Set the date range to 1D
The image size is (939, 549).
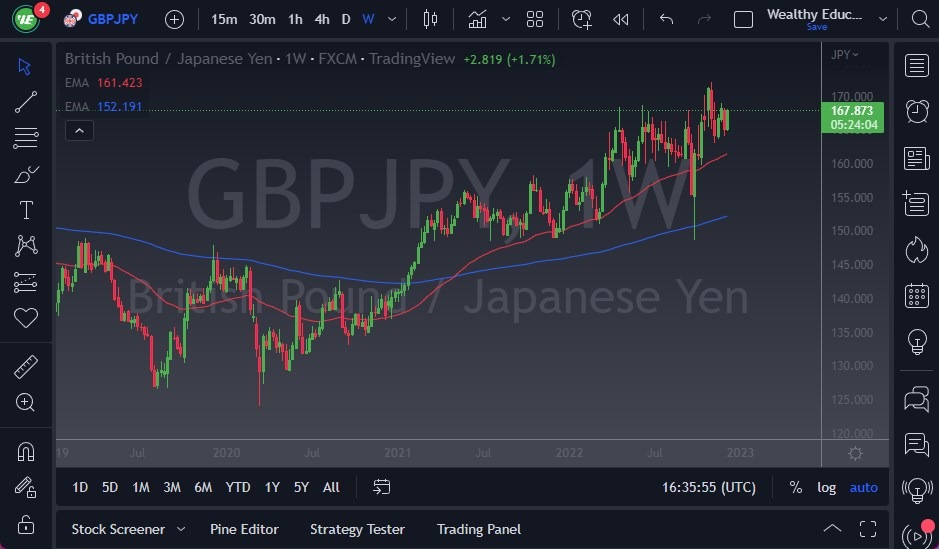point(80,487)
